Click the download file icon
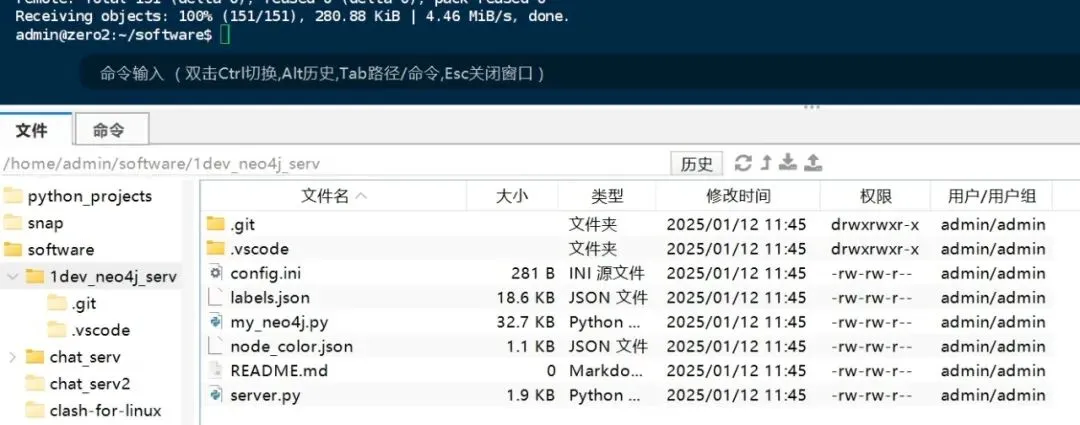1080x425 pixels. [x=788, y=163]
